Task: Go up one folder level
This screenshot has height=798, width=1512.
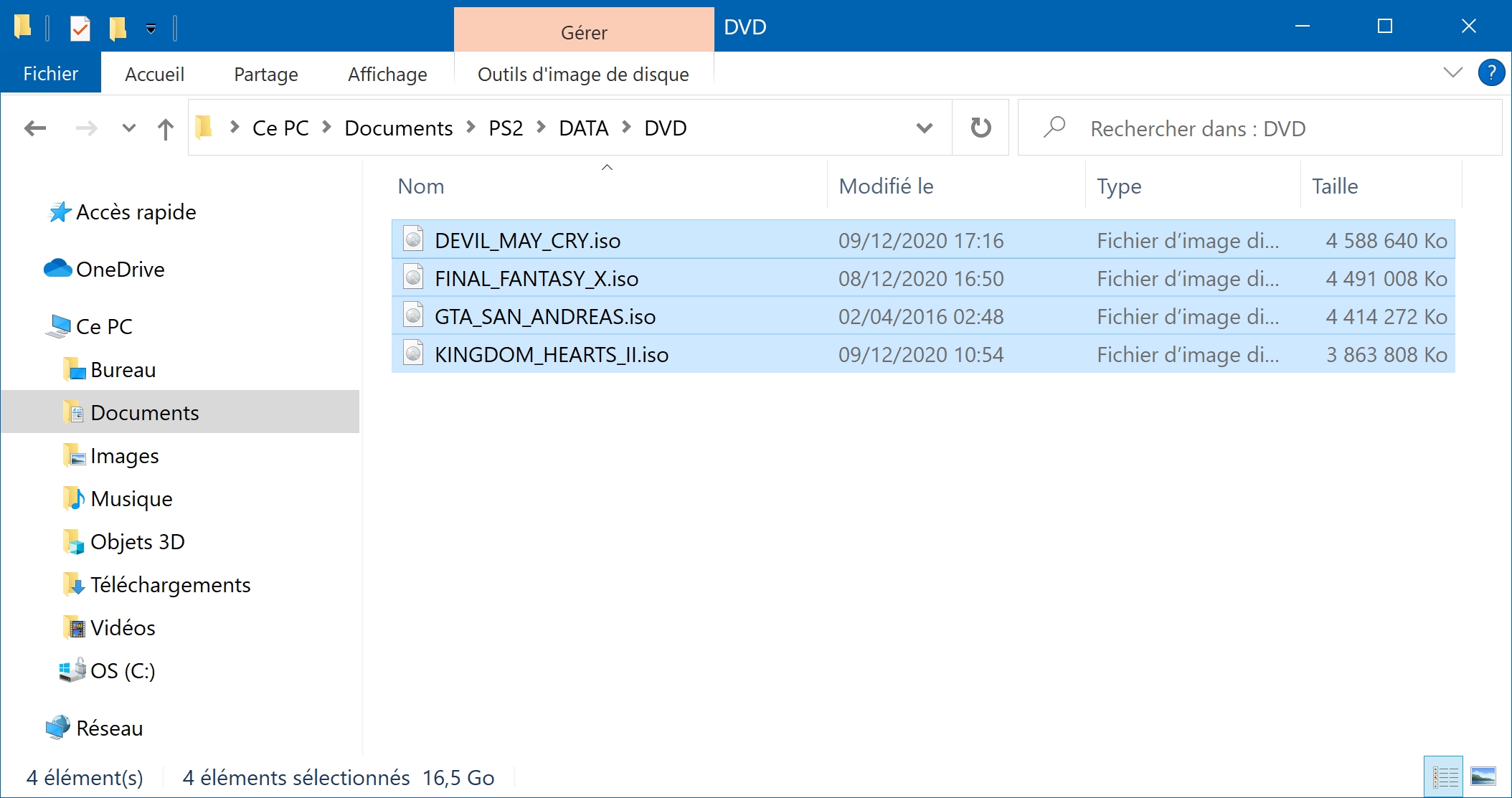Action: 165,128
